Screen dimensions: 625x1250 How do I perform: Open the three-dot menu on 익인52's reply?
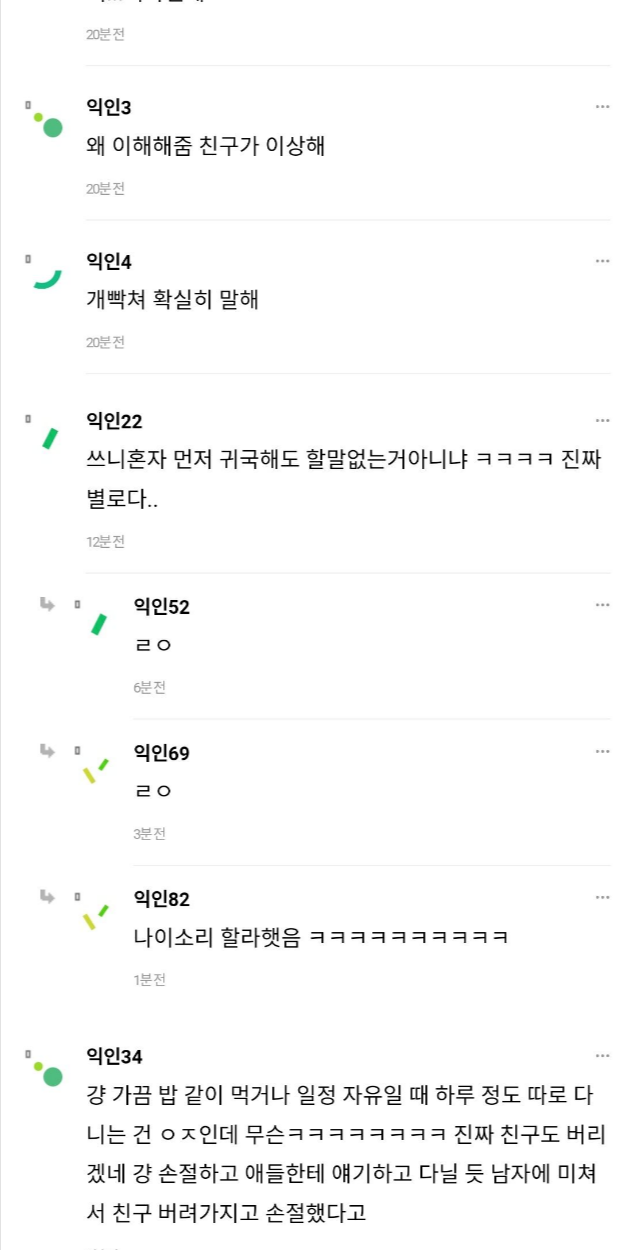[602, 605]
